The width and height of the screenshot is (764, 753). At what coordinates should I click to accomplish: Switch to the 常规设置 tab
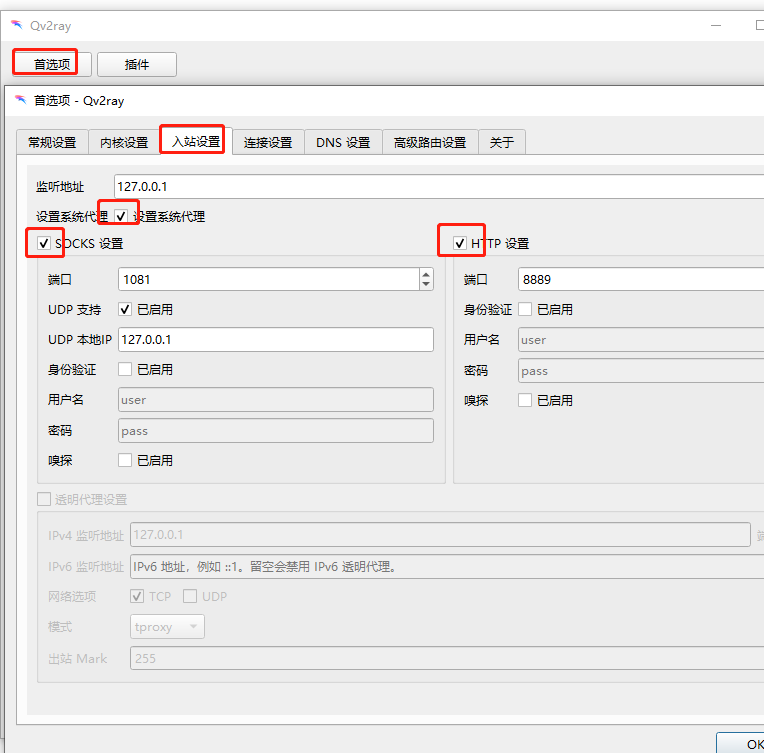[52, 142]
